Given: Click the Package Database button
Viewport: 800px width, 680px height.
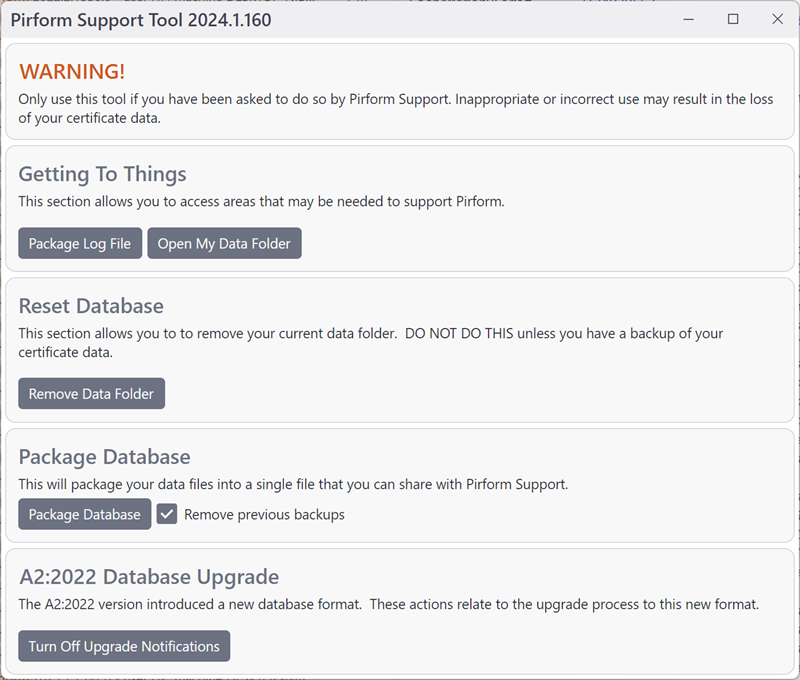Looking at the screenshot, I should [85, 514].
